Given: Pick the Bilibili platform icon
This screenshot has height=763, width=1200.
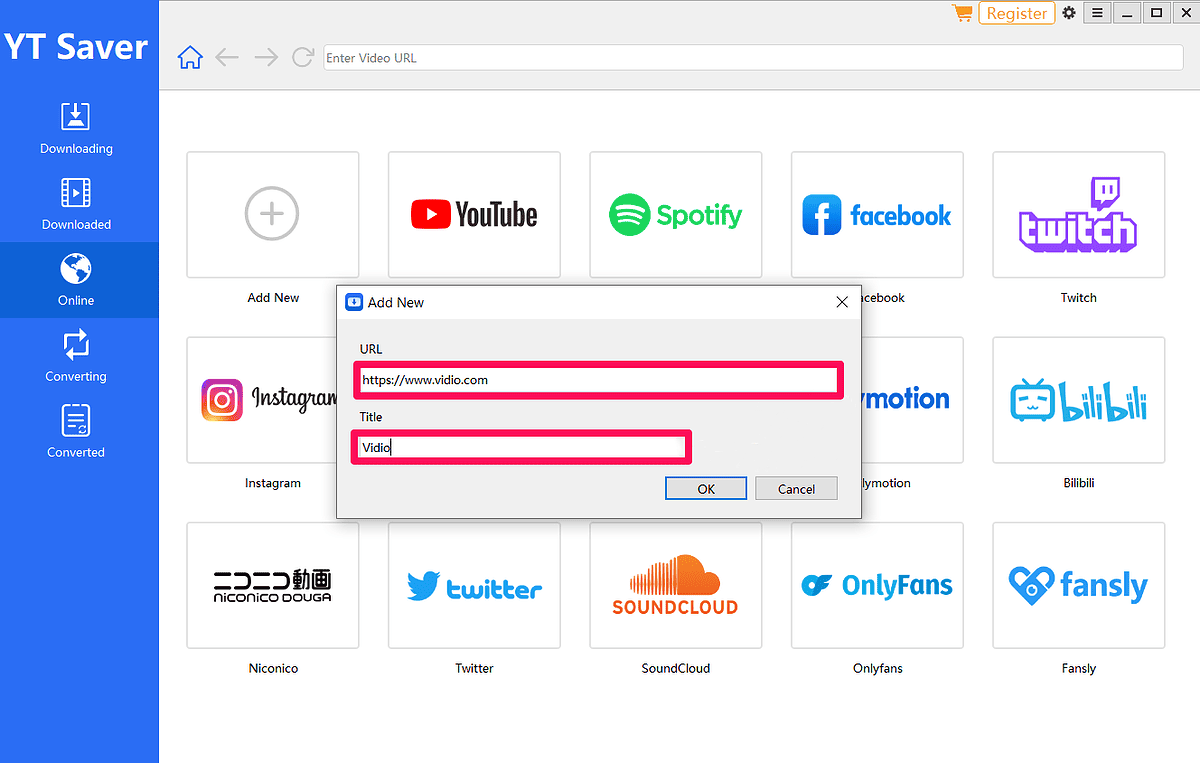Looking at the screenshot, I should tap(1078, 400).
